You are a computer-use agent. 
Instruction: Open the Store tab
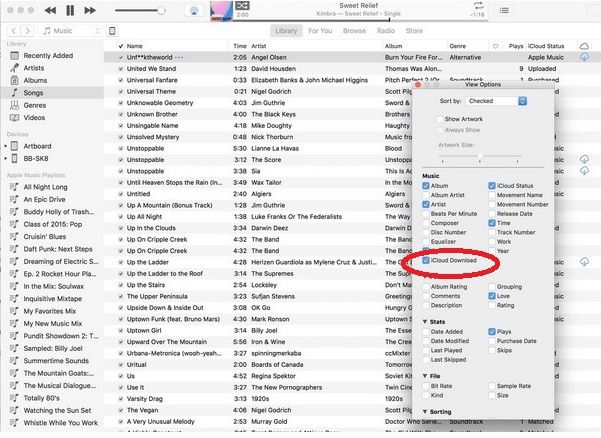pyautogui.click(x=414, y=31)
